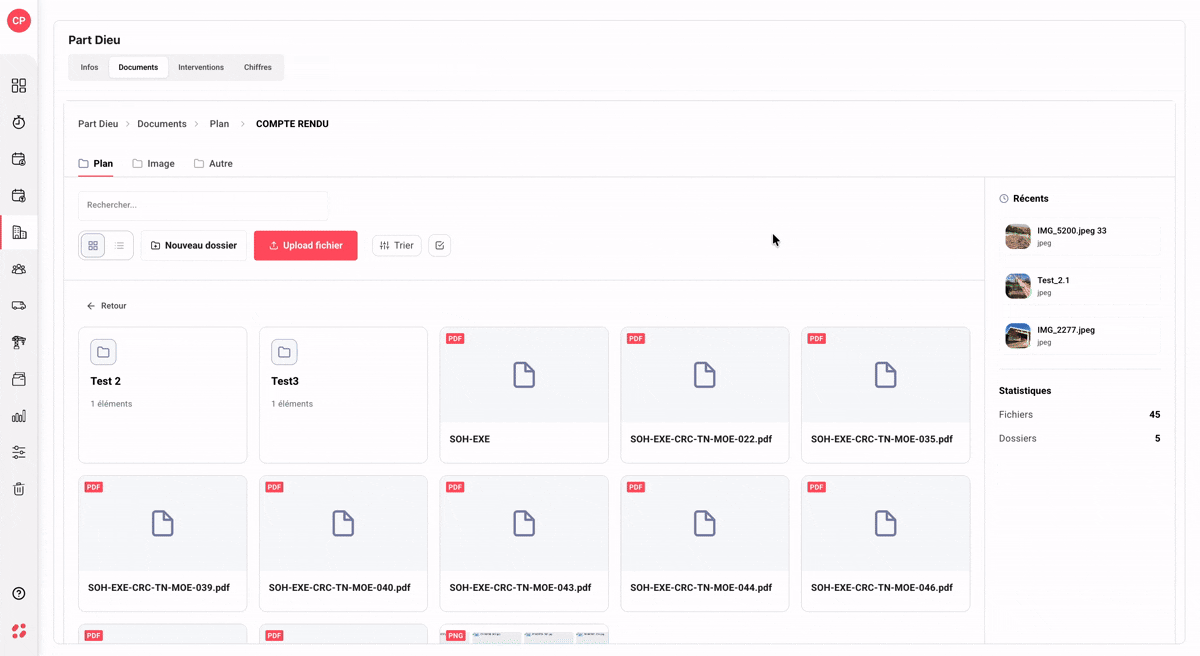Click the Récents clock icon
This screenshot has width=1200, height=656.
[x=1004, y=199]
